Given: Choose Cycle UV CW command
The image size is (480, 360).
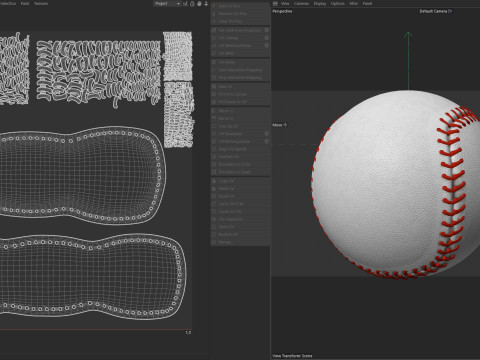Looking at the screenshot, I should (240, 212).
